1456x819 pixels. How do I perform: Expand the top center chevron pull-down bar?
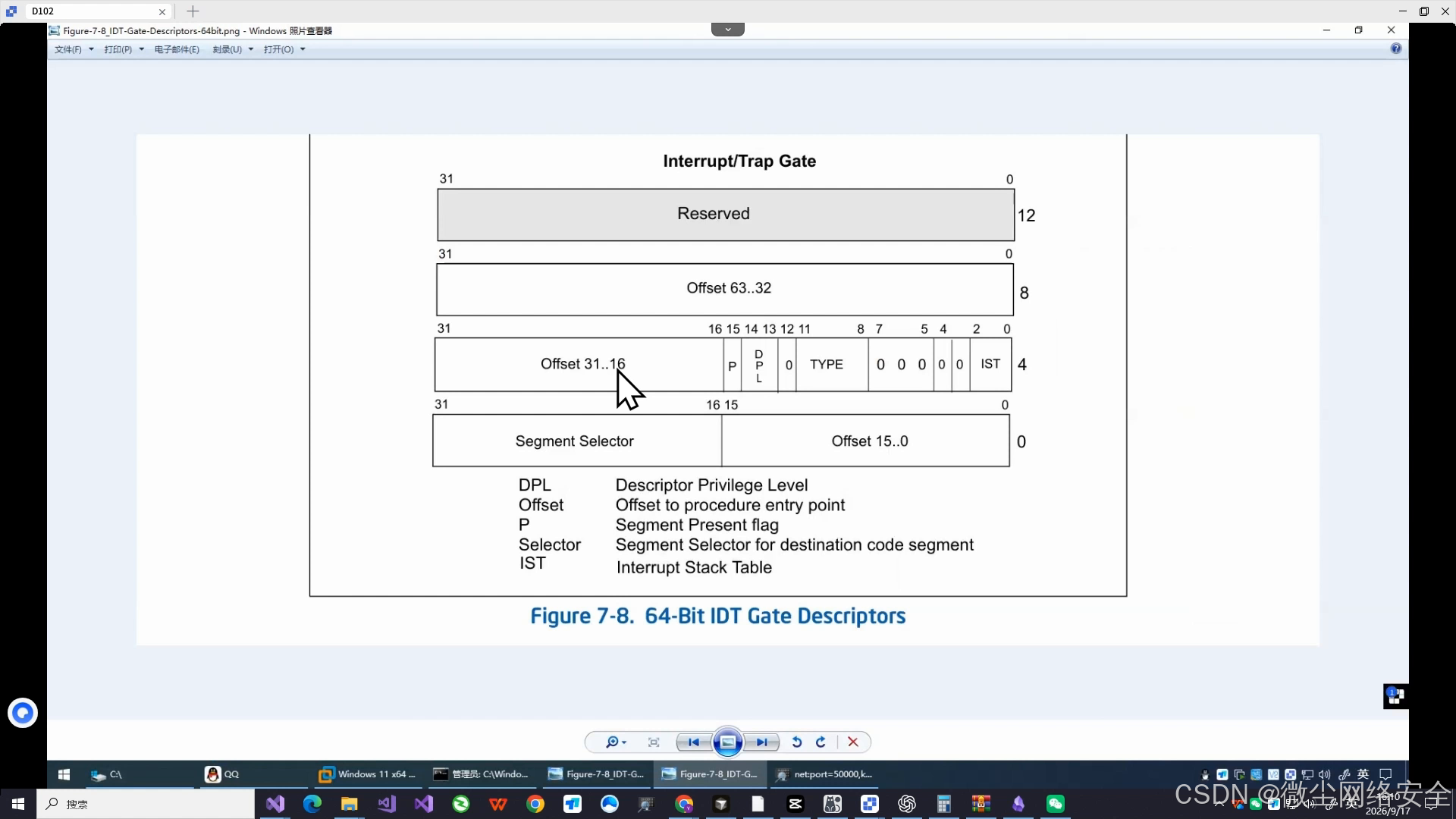[728, 30]
